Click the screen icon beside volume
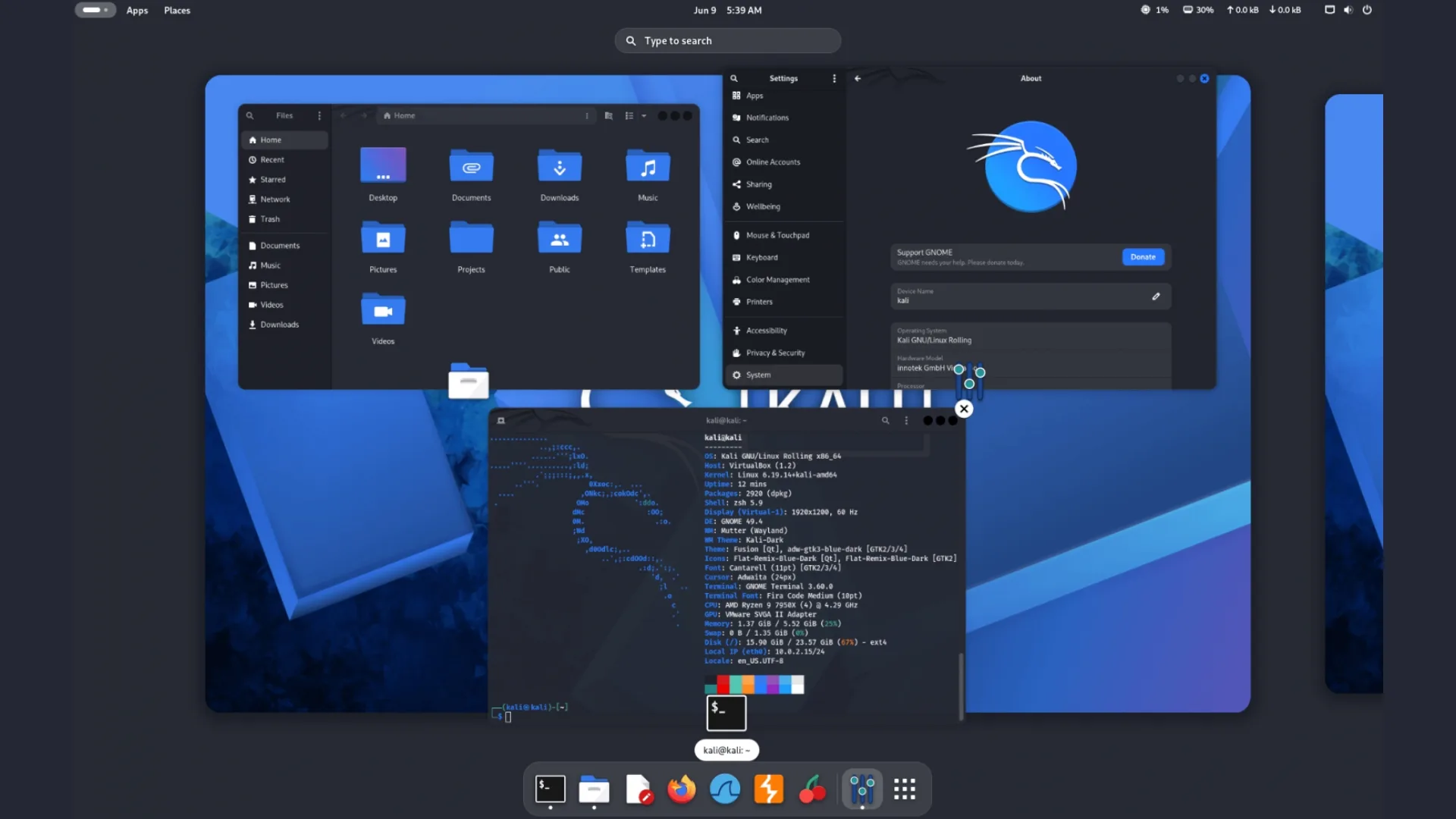 (x=1329, y=10)
